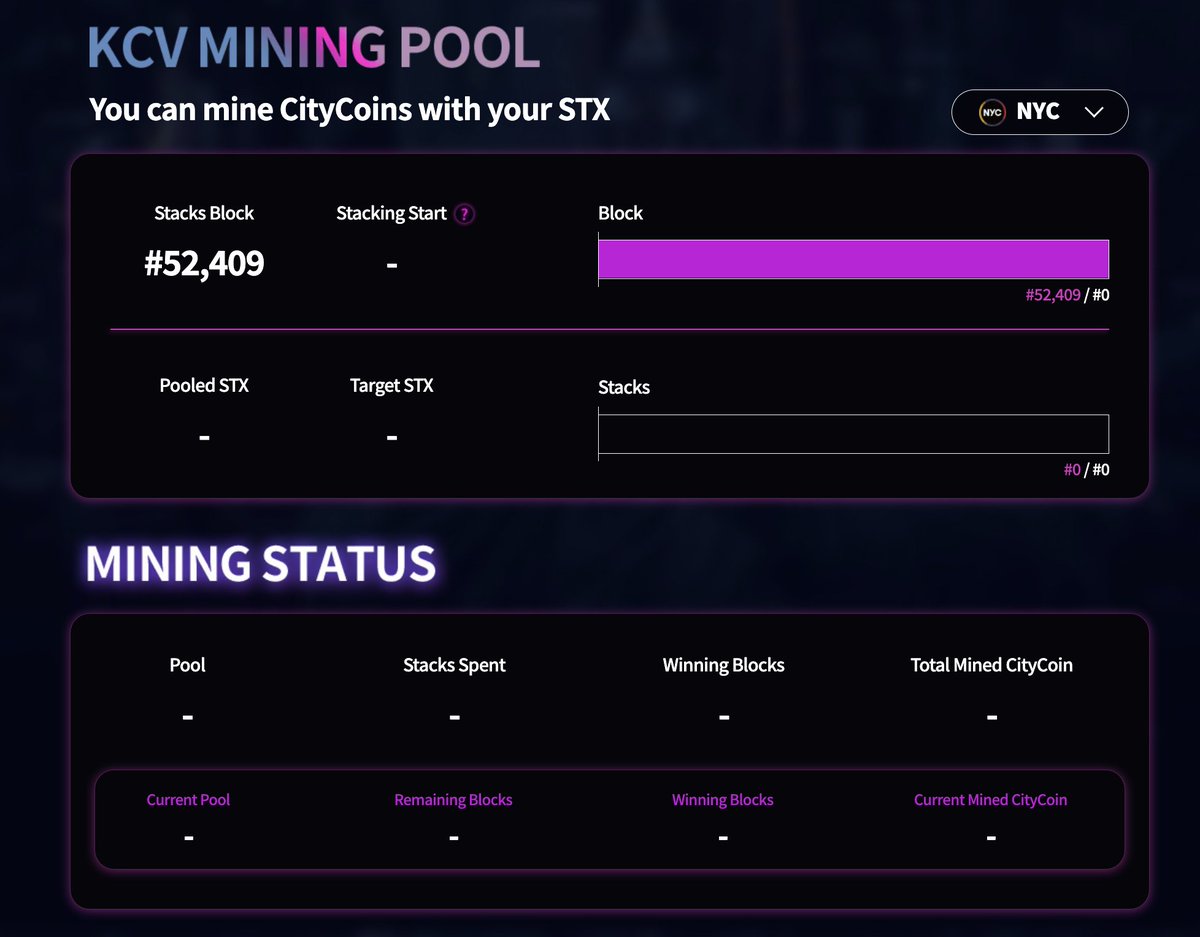Click the Stacking Start help question mark

tap(464, 214)
